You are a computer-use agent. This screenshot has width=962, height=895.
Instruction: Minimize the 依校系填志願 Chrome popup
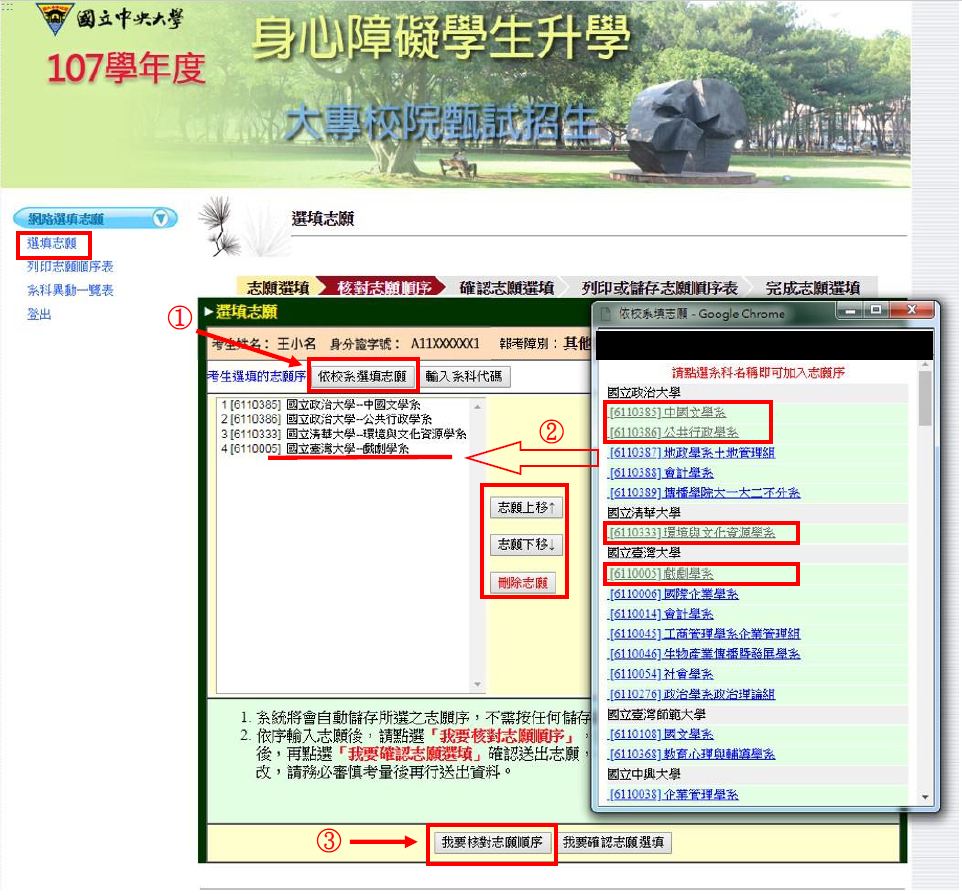[x=850, y=310]
